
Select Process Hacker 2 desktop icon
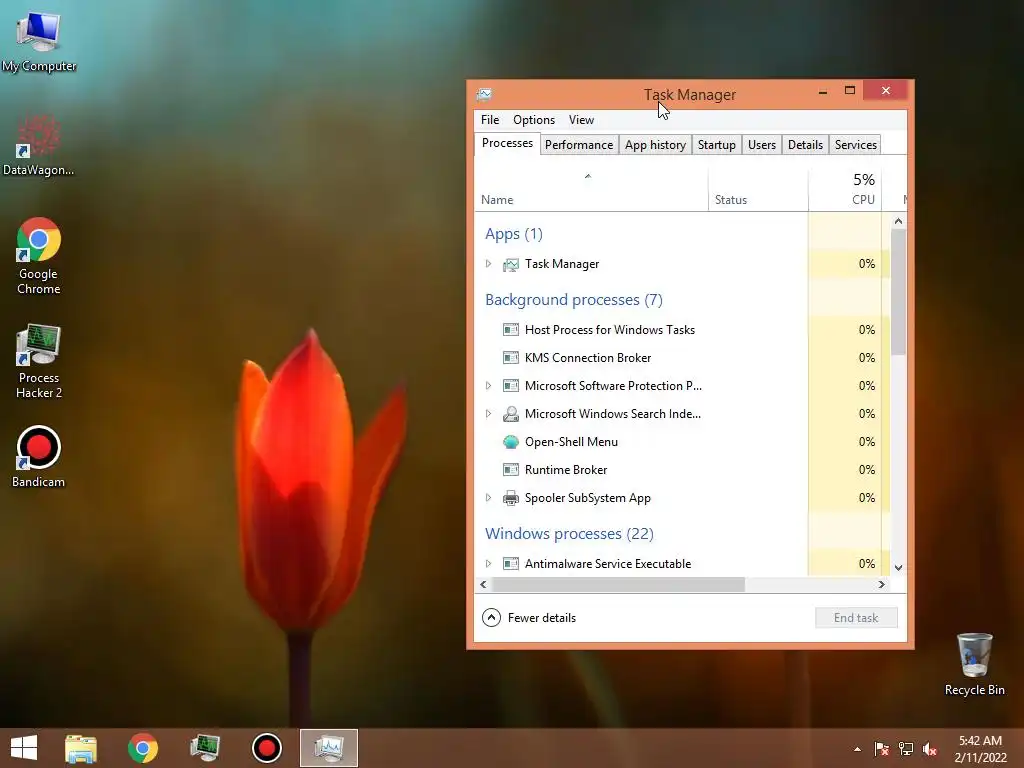click(39, 360)
